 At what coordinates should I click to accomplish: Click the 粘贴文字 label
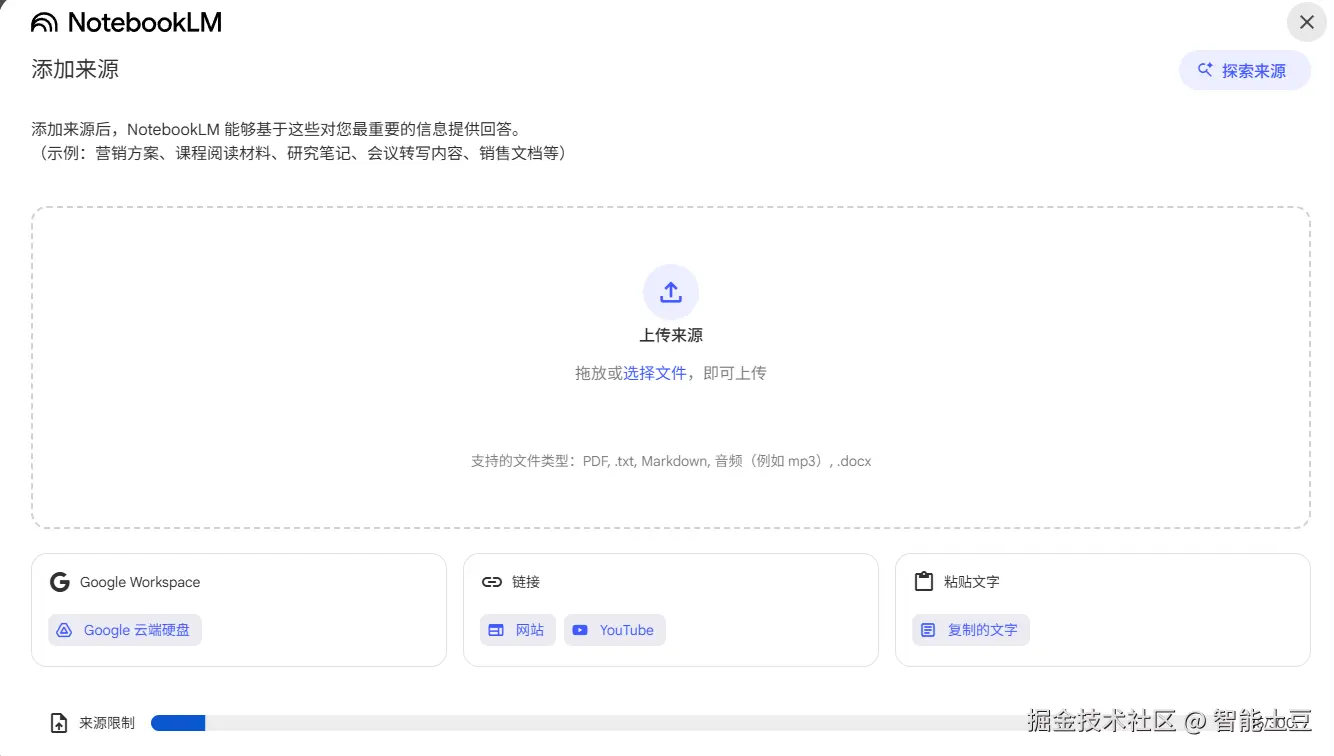[x=972, y=582]
